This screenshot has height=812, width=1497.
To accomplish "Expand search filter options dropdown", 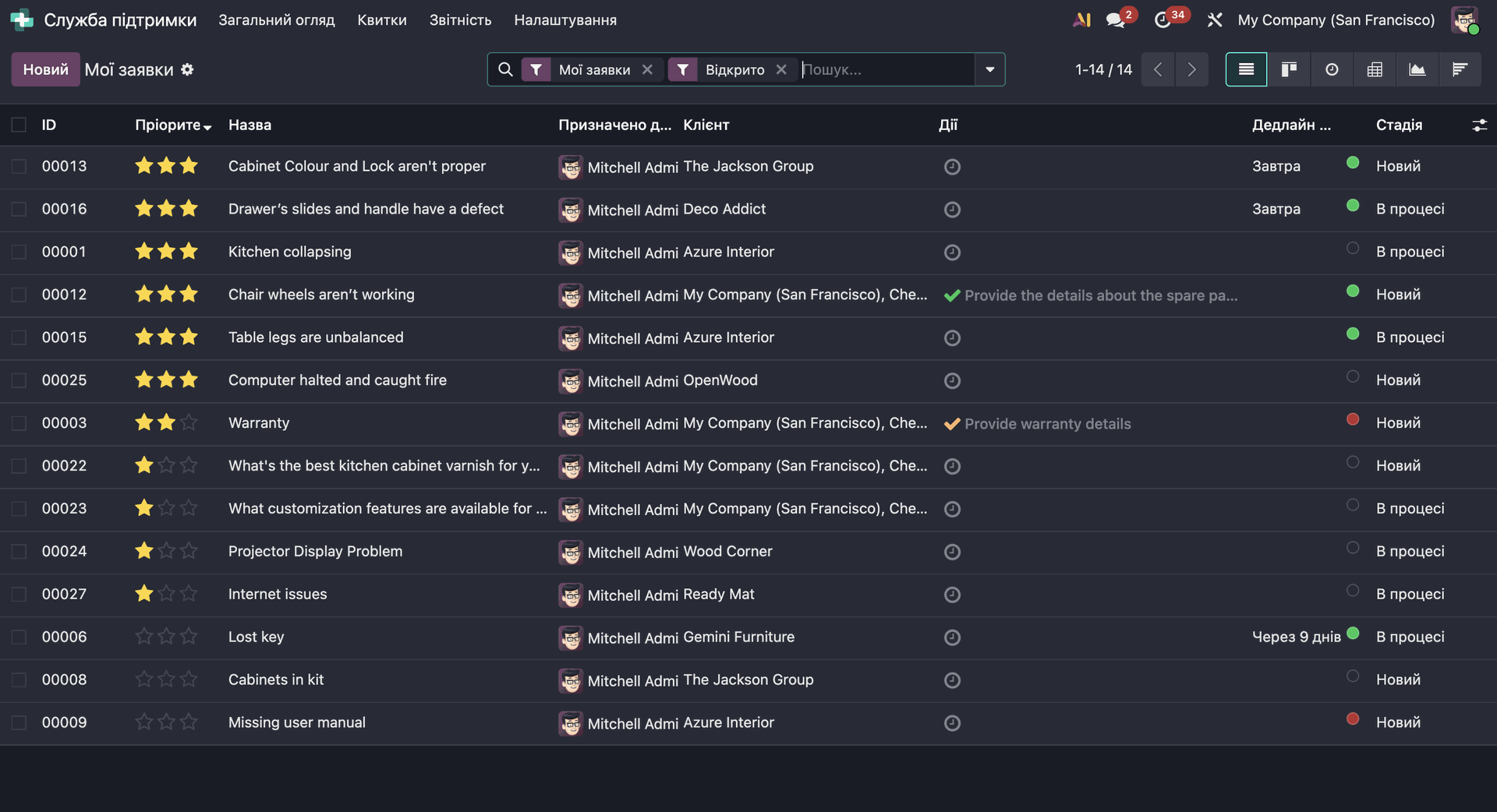I will (x=989, y=69).
